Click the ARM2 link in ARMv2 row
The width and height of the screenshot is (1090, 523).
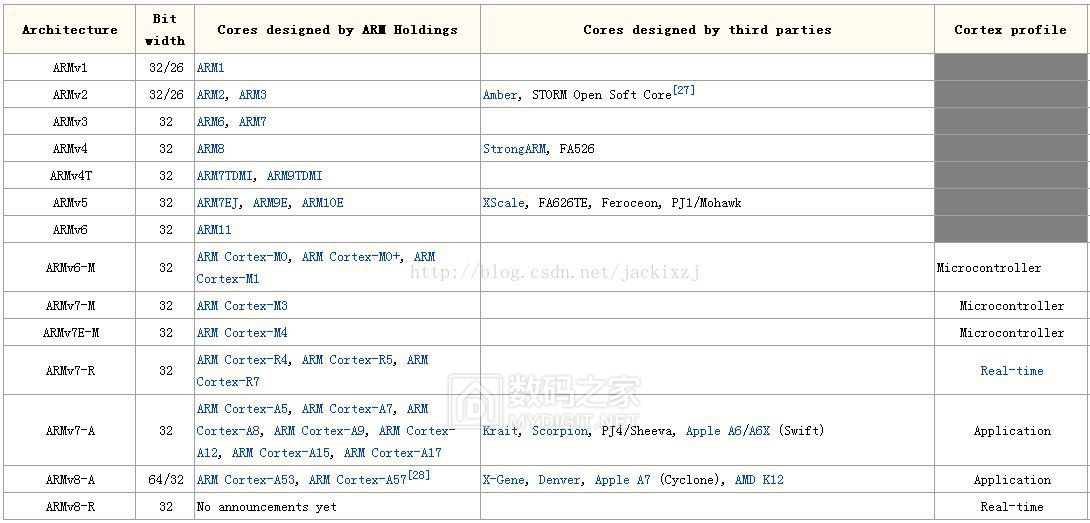(211, 95)
